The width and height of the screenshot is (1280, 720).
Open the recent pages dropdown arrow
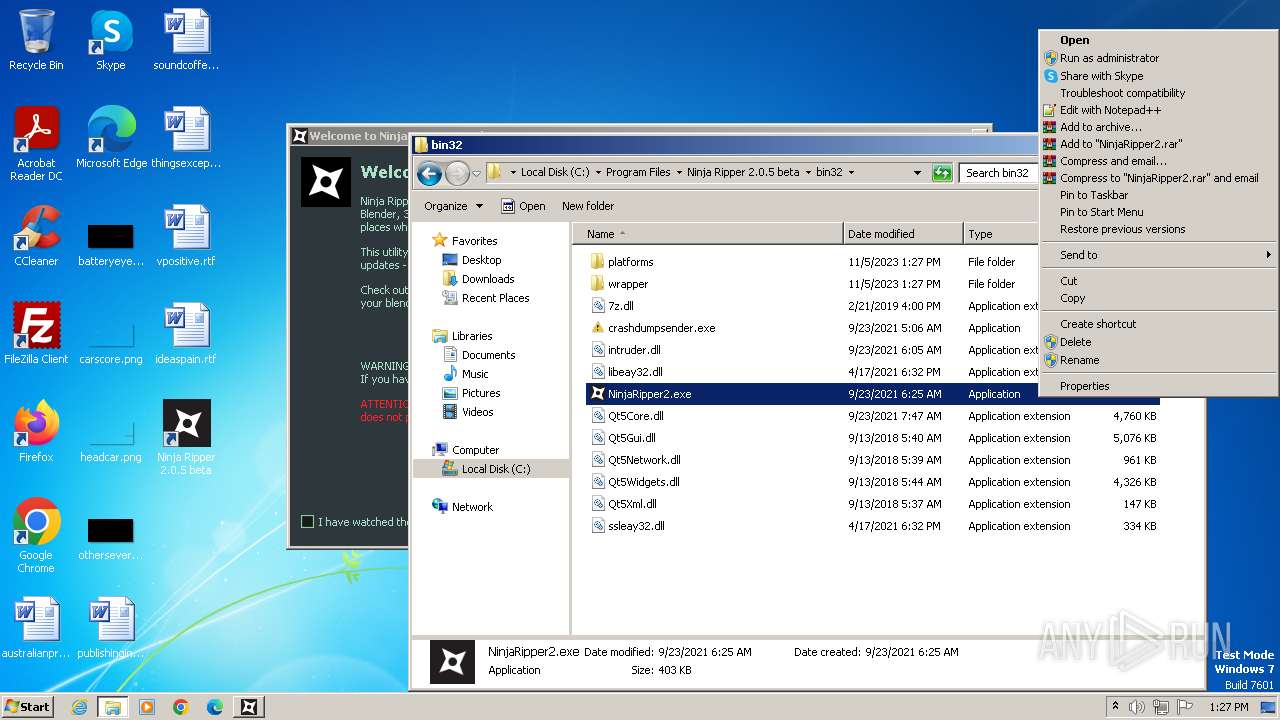(x=476, y=173)
